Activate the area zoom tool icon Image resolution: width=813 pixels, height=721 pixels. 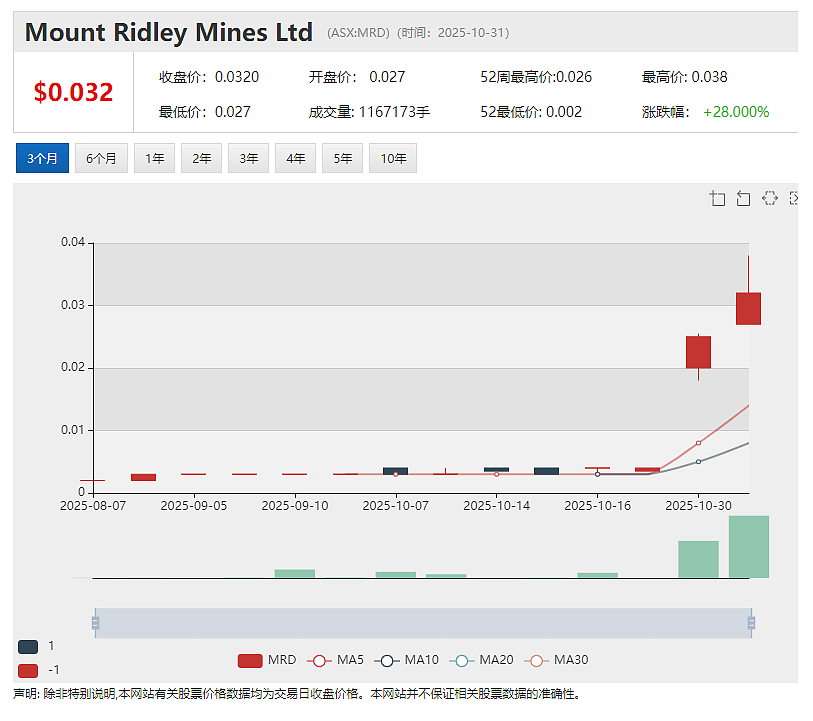pos(717,198)
